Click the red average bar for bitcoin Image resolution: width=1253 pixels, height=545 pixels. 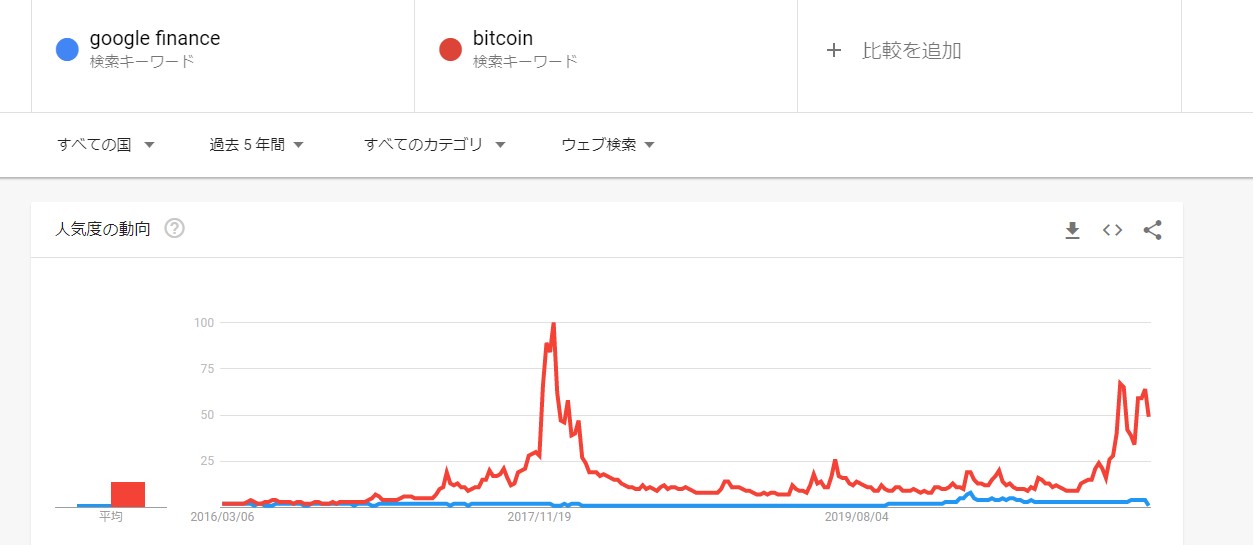[128, 494]
